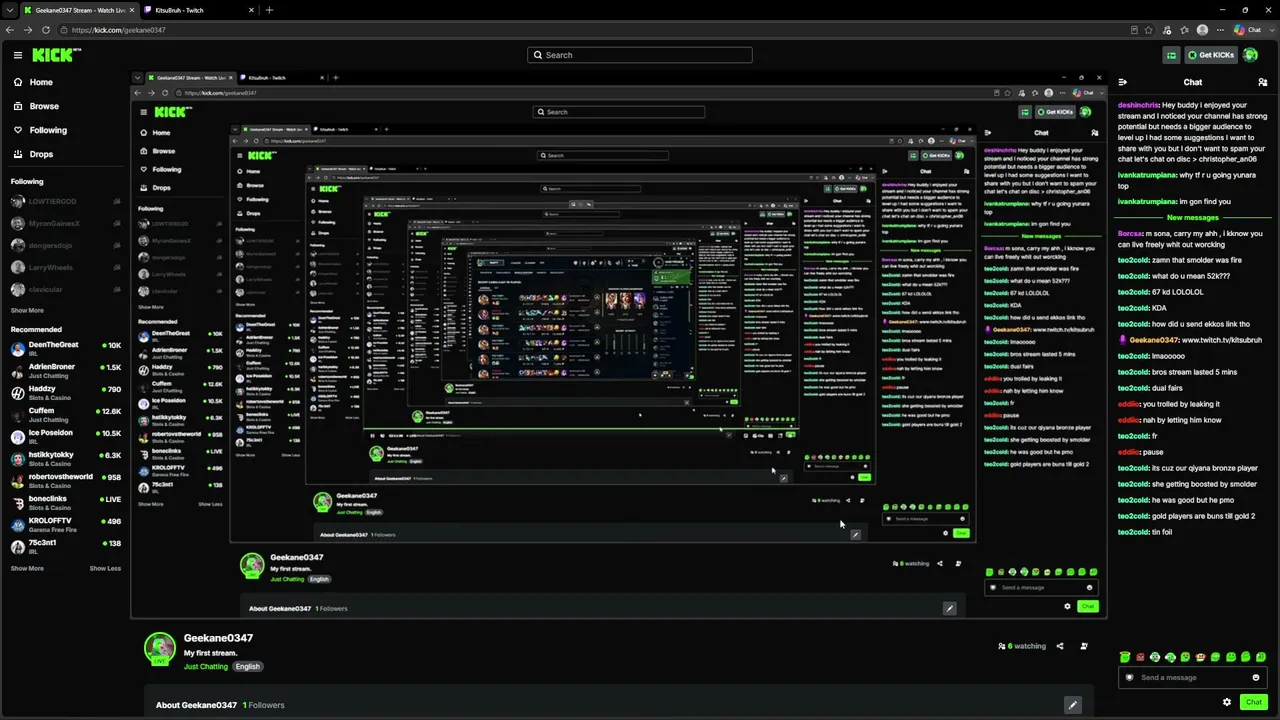Collapse Recommended list with Show Less
1280x720 pixels.
click(105, 568)
